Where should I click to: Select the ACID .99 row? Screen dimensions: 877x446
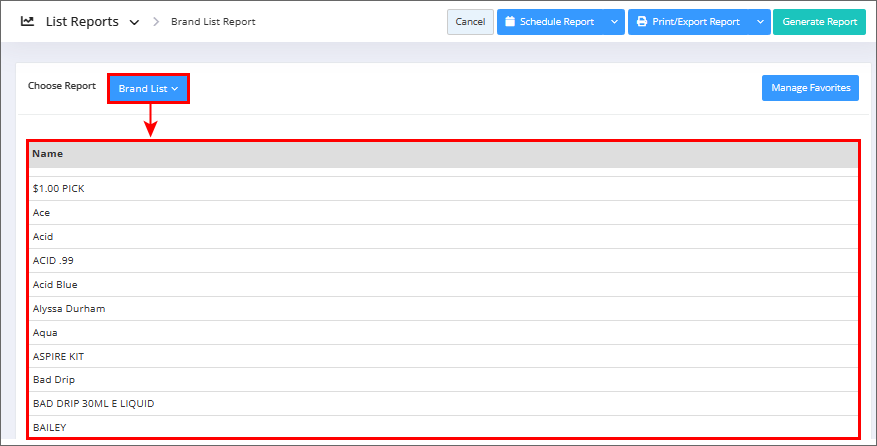pyautogui.click(x=444, y=261)
